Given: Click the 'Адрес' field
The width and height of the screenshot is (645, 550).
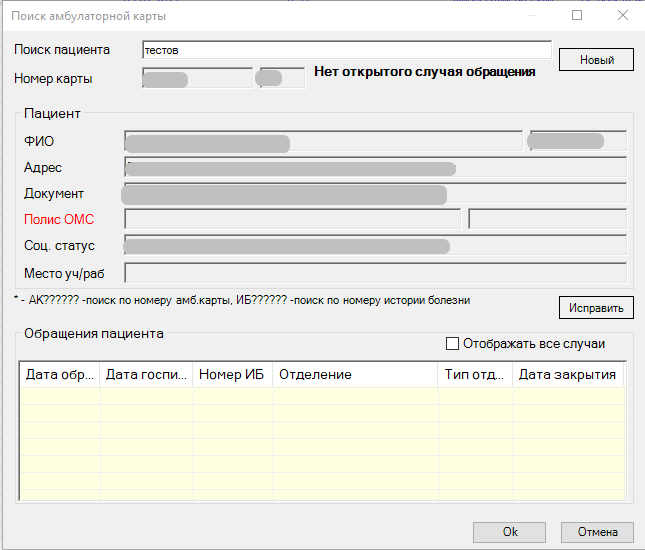Looking at the screenshot, I should click(x=375, y=167).
